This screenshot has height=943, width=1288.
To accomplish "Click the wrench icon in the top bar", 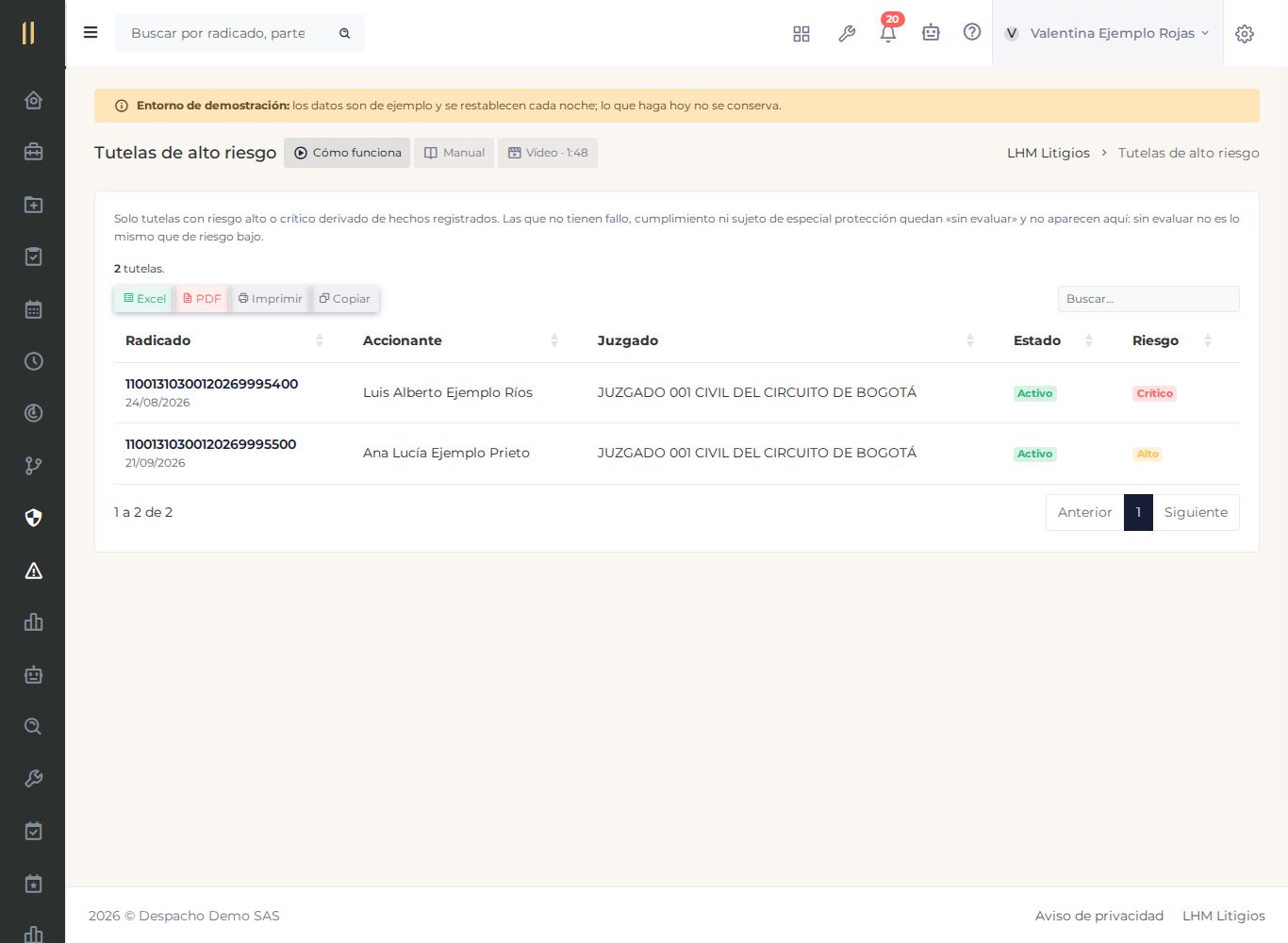I will (x=847, y=34).
